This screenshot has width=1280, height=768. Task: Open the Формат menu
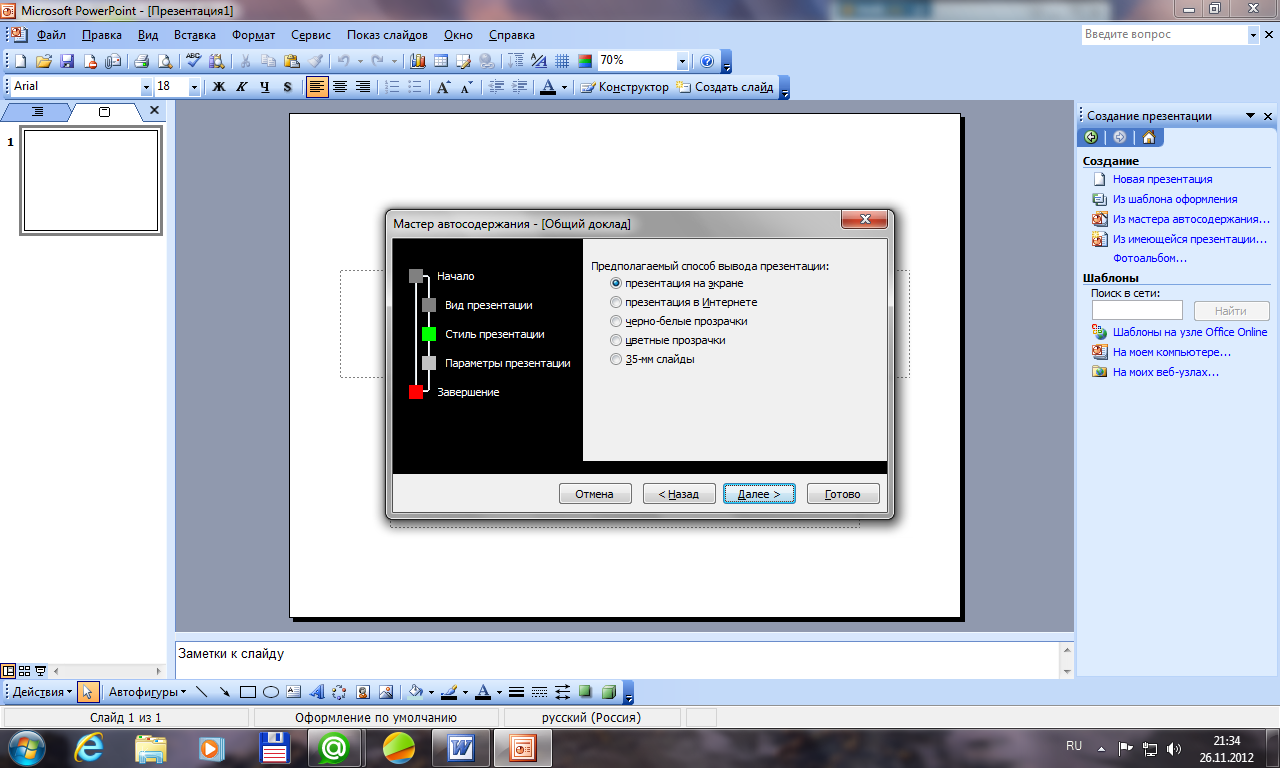[254, 34]
